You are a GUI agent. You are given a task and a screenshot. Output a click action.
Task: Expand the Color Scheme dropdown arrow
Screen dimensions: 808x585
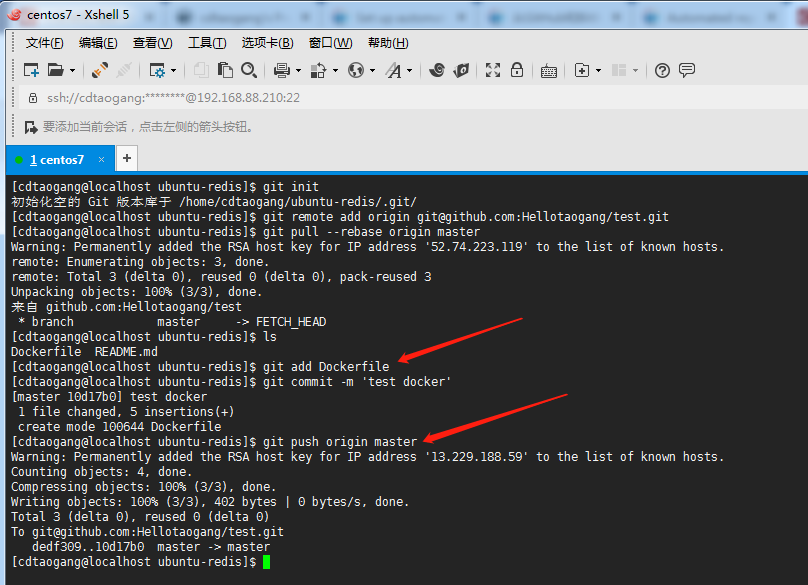(x=335, y=71)
